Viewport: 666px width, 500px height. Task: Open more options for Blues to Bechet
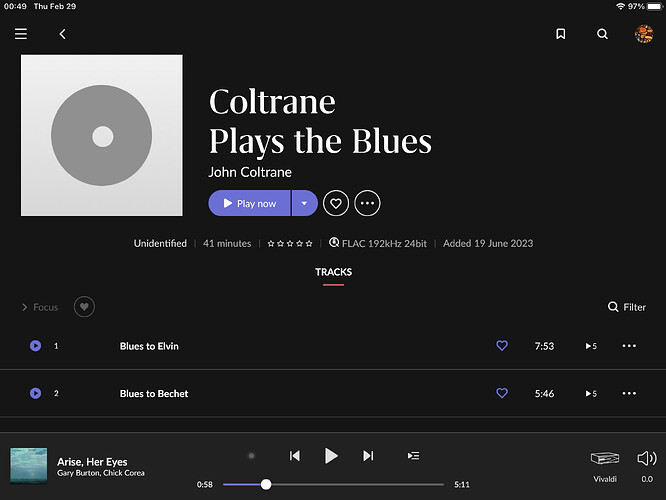pos(629,393)
